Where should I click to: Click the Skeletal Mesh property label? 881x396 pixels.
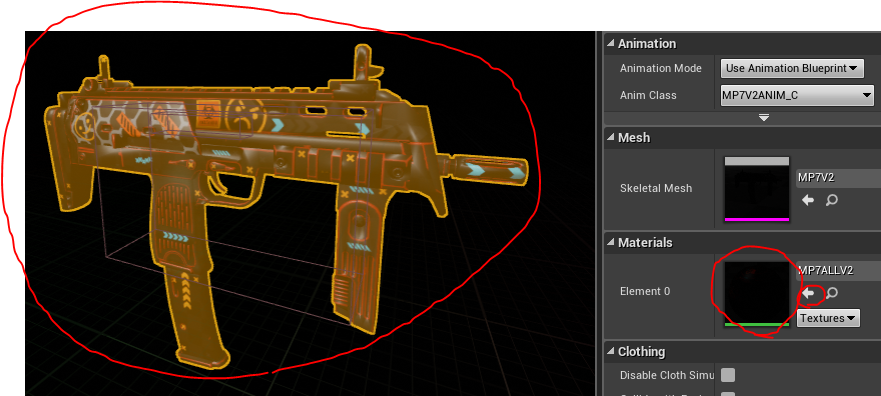point(656,188)
